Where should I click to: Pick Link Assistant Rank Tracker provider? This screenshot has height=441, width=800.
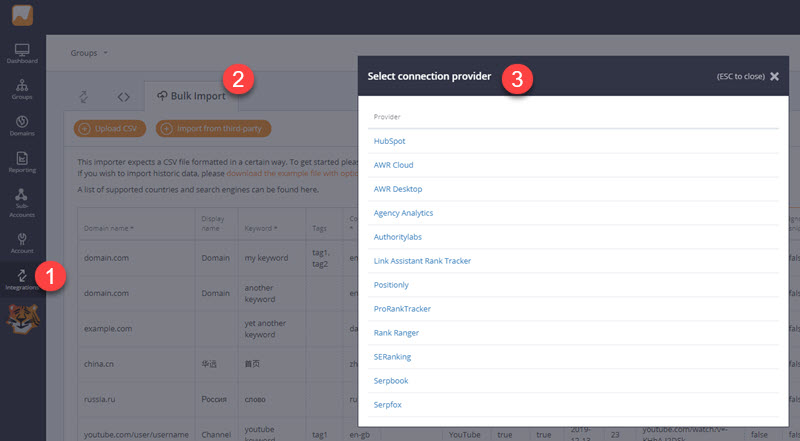click(422, 261)
